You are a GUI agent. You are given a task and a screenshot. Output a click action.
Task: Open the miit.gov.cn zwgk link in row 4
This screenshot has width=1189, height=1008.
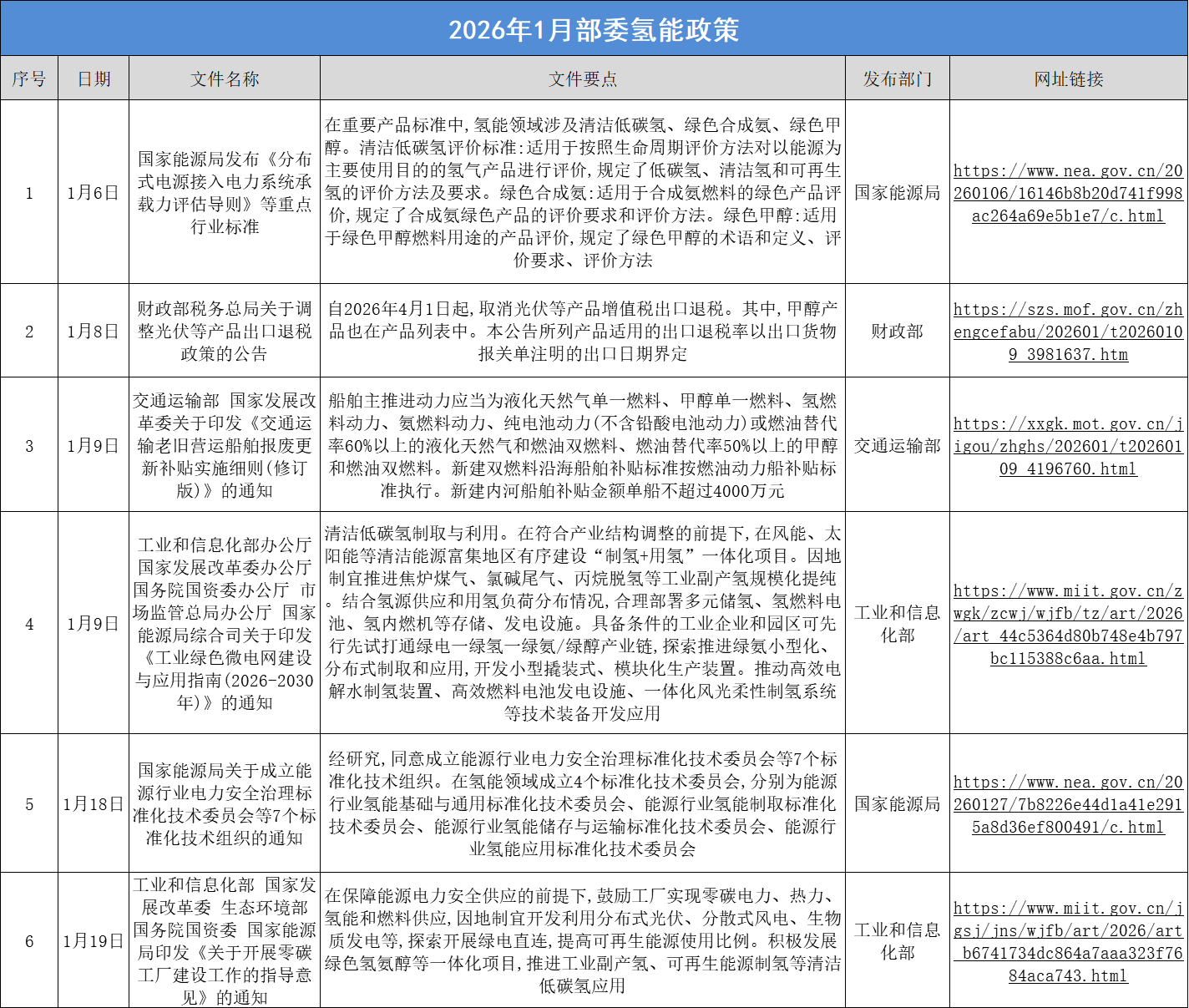1068,624
